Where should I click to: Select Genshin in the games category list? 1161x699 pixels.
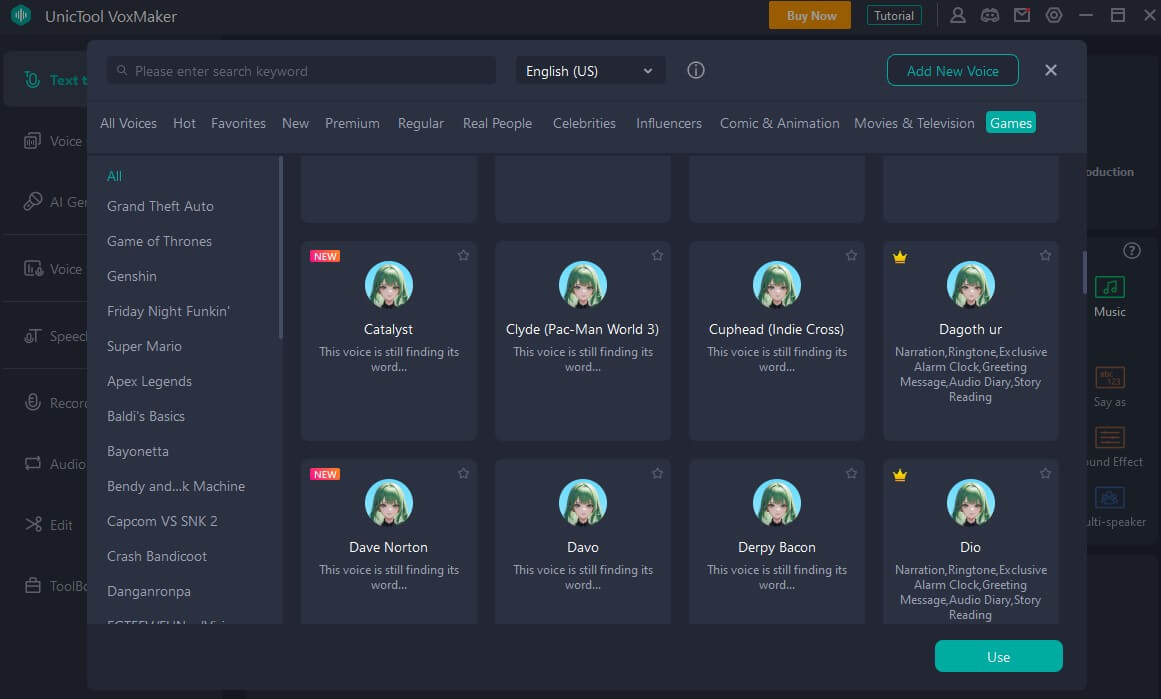coord(132,276)
